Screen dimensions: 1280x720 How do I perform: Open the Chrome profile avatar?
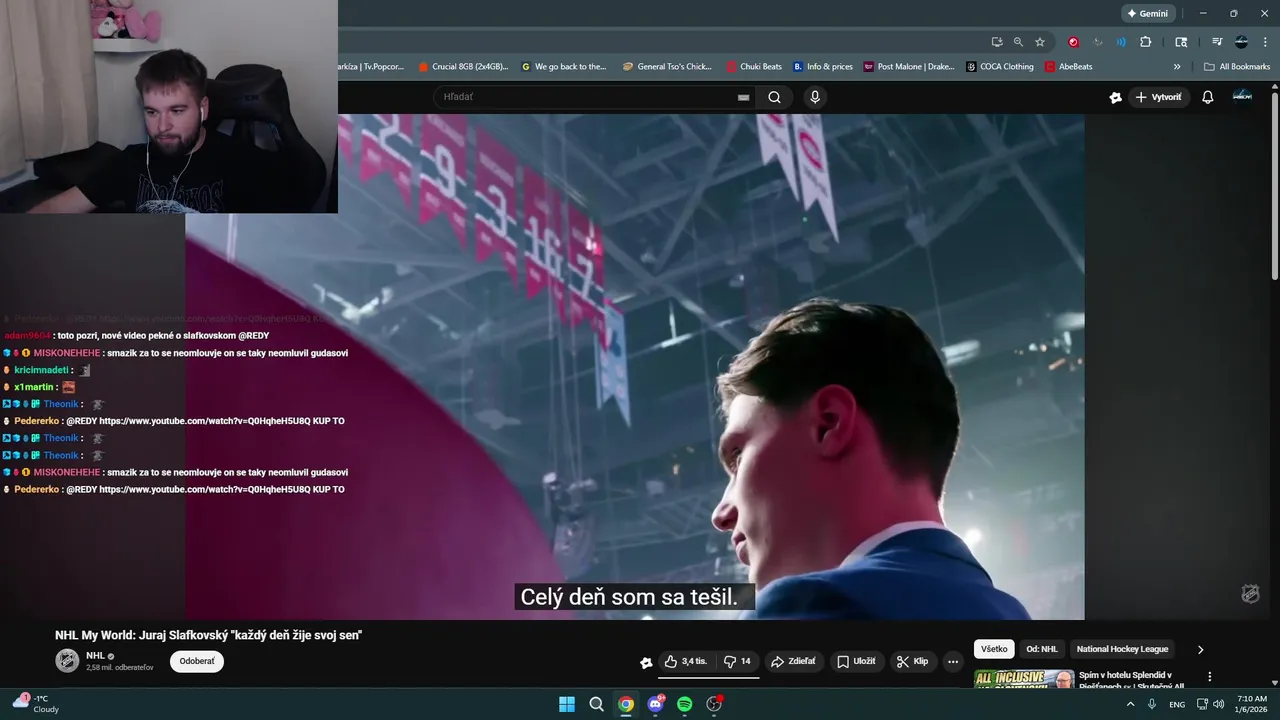pyautogui.click(x=1241, y=42)
